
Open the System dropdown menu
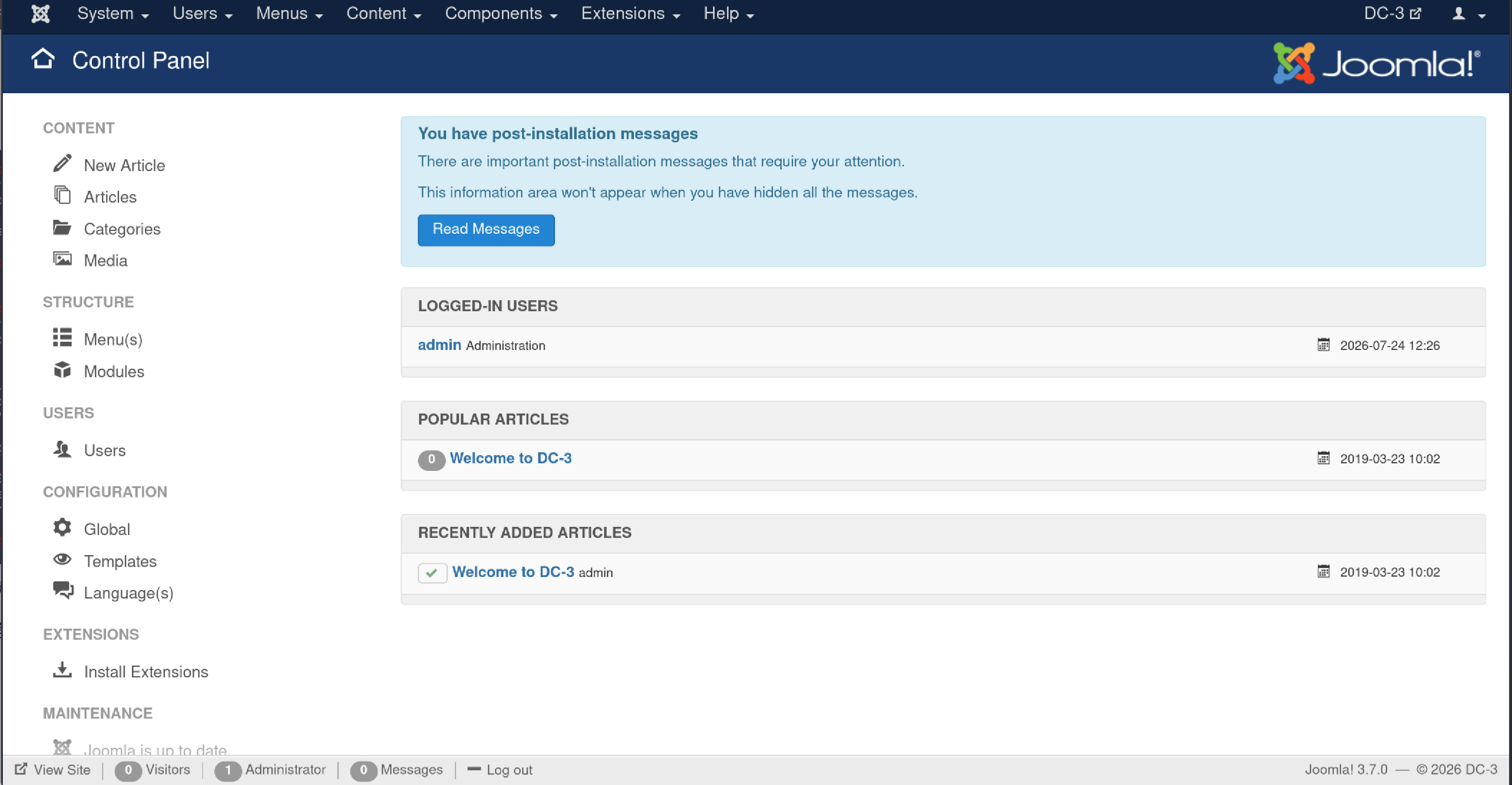113,13
